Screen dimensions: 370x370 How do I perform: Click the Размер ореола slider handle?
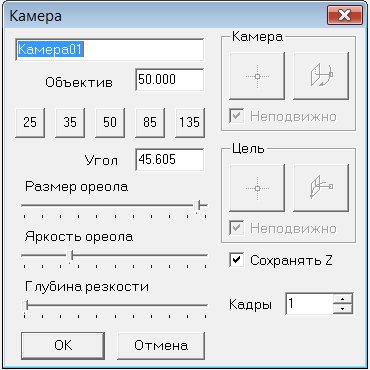tap(198, 206)
